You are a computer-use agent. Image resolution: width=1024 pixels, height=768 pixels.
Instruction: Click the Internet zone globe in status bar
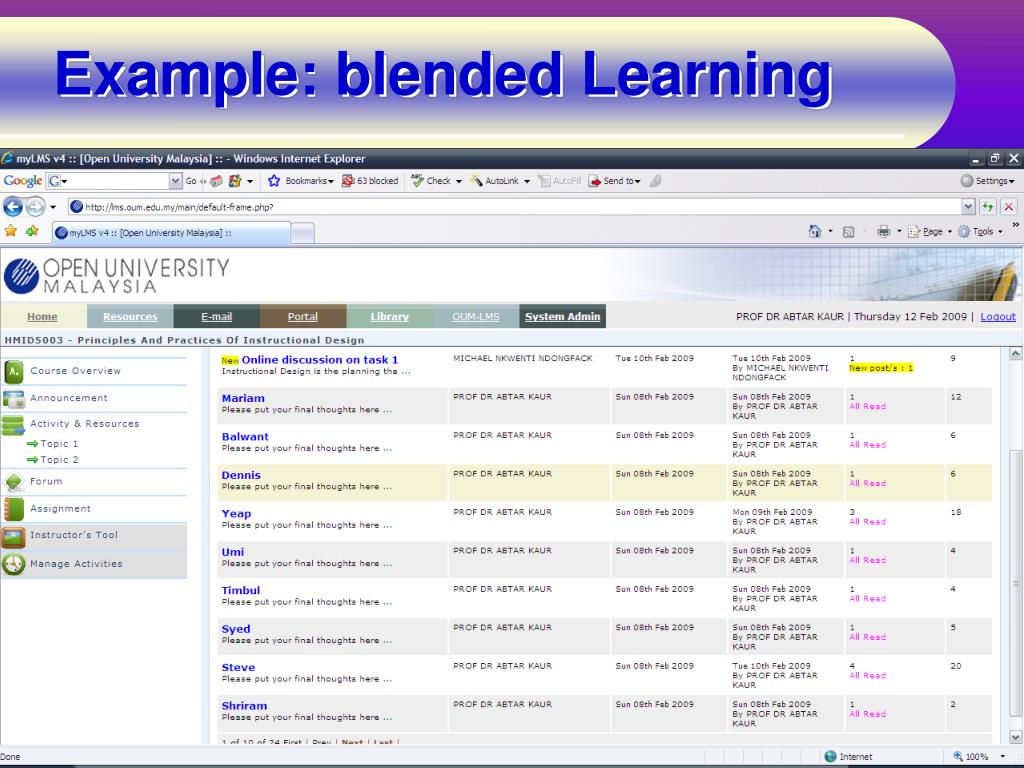[x=831, y=756]
